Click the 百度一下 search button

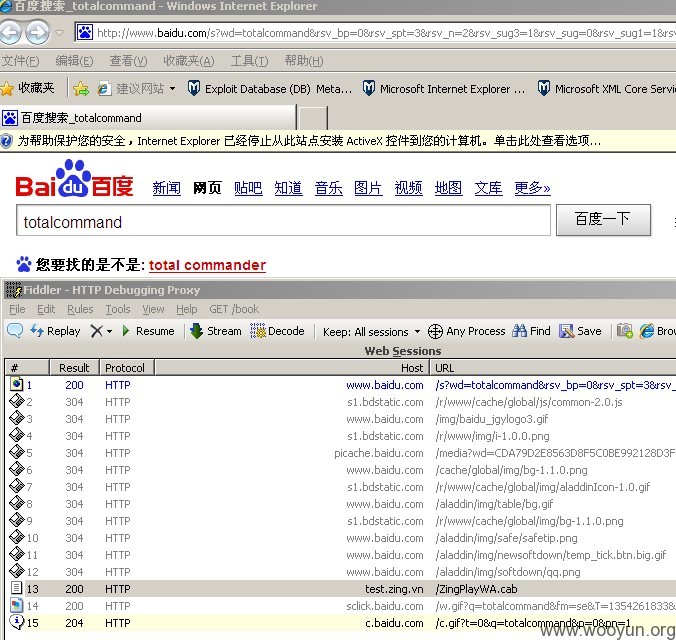(603, 220)
